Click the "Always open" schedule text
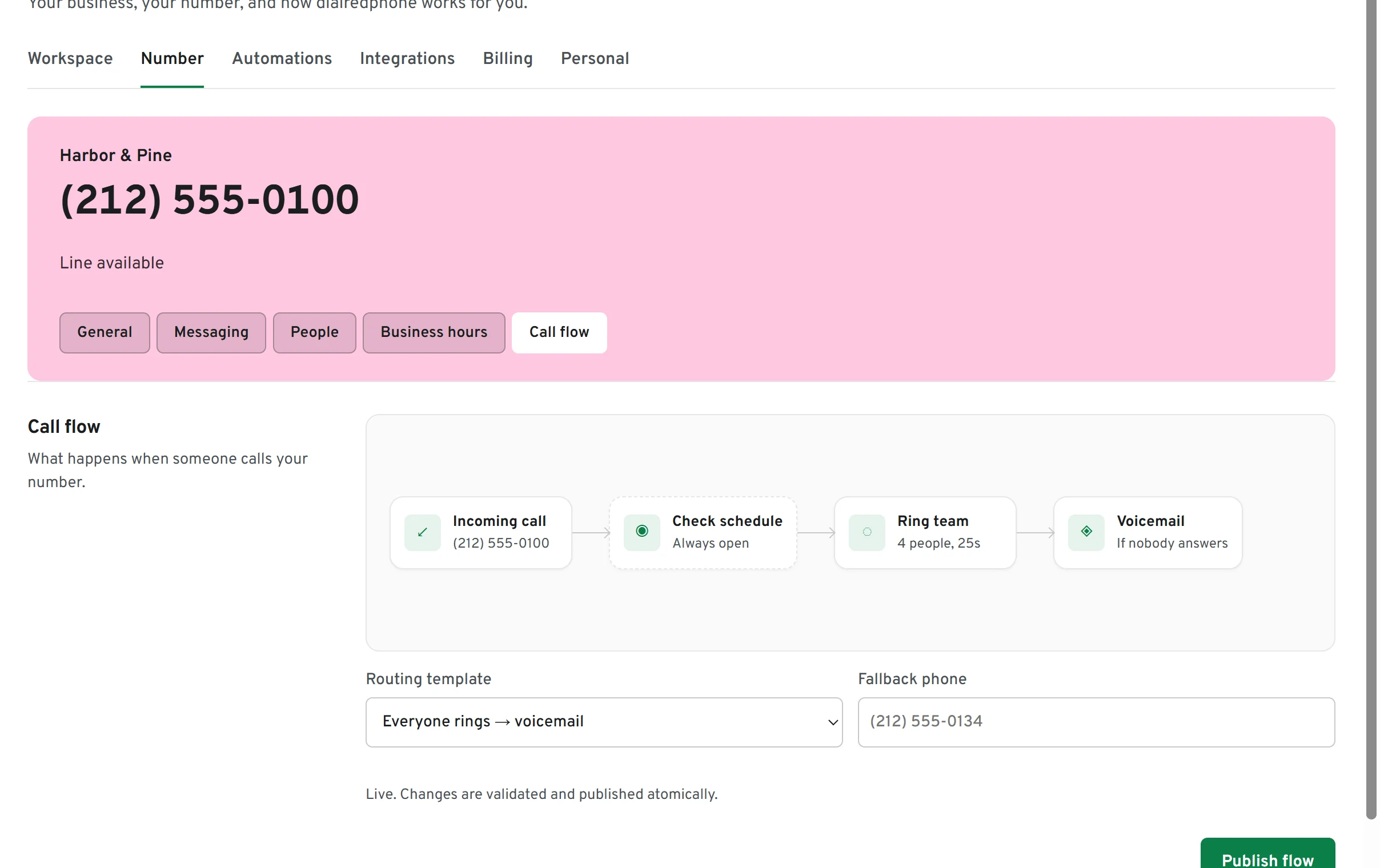Screen dimensions: 1380x868 (x=712, y=544)
